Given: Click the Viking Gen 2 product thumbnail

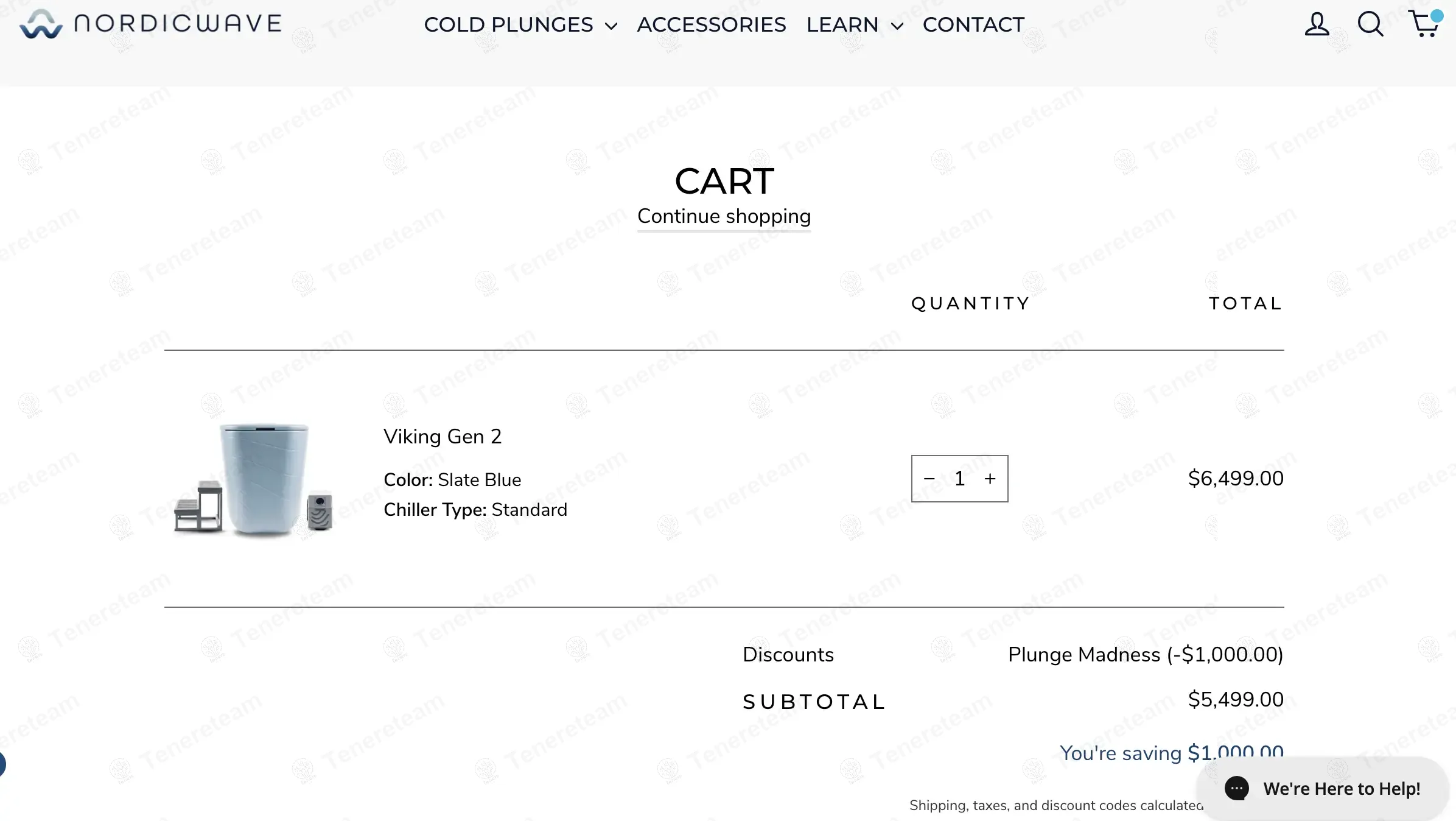Looking at the screenshot, I should 254,479.
